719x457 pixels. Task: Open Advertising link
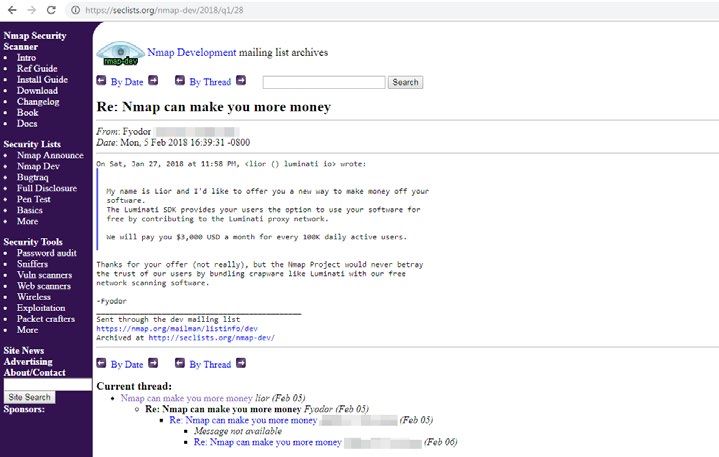pyautogui.click(x=28, y=362)
